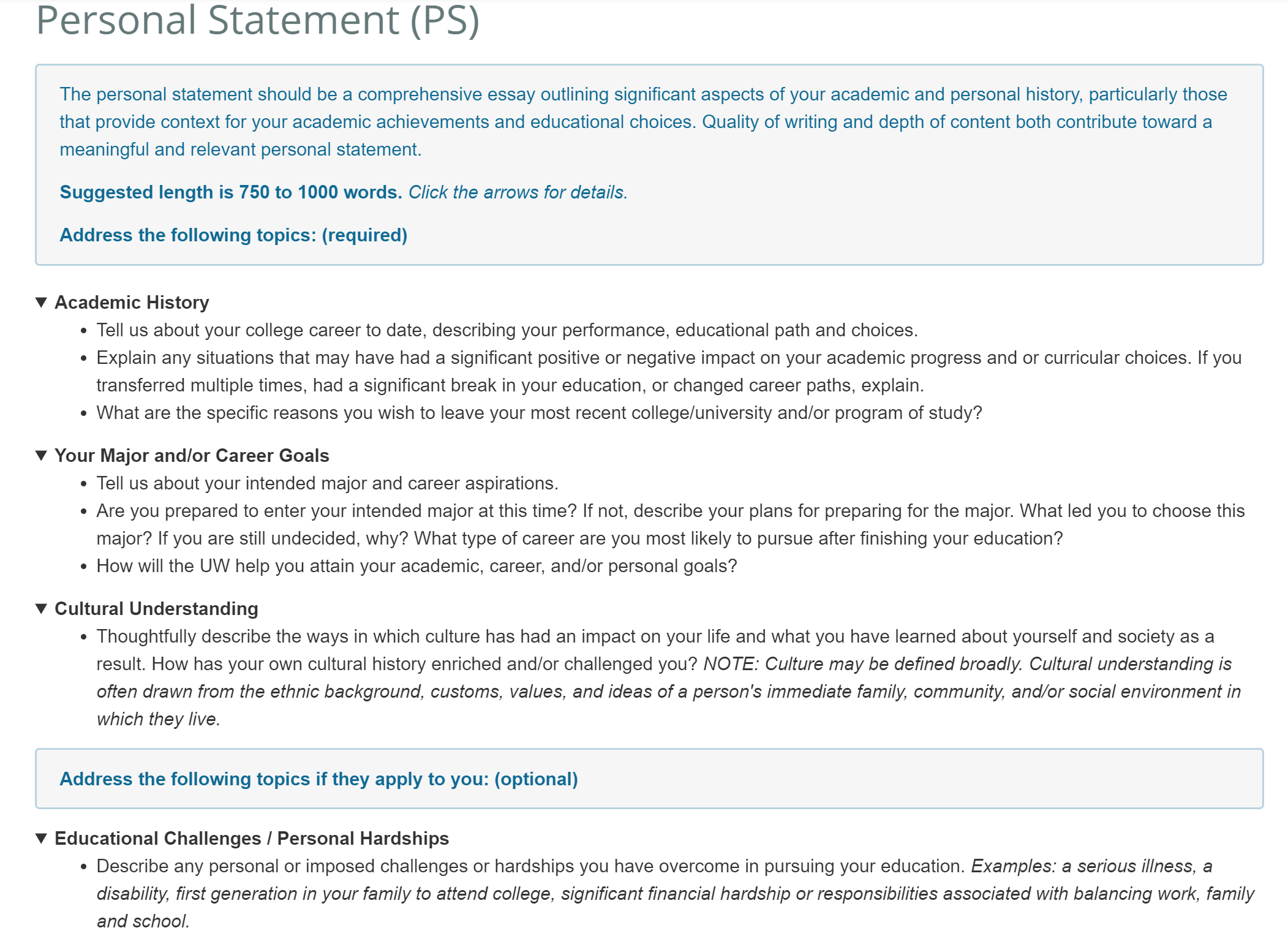Click the 'Click the arrows for details' text

click(x=518, y=192)
